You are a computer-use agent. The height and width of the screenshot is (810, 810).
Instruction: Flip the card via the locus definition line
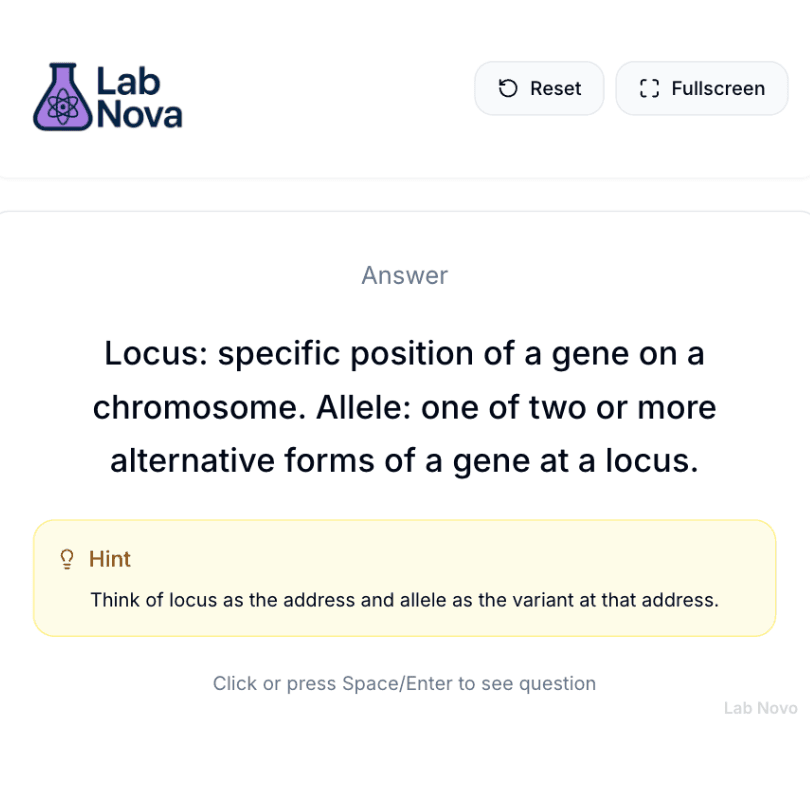click(x=404, y=353)
